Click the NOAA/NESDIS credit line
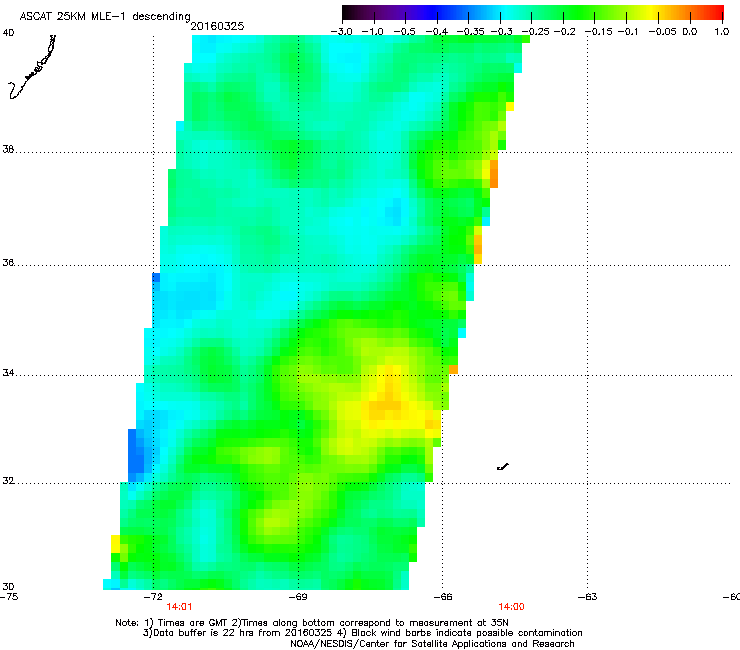 coord(432,644)
